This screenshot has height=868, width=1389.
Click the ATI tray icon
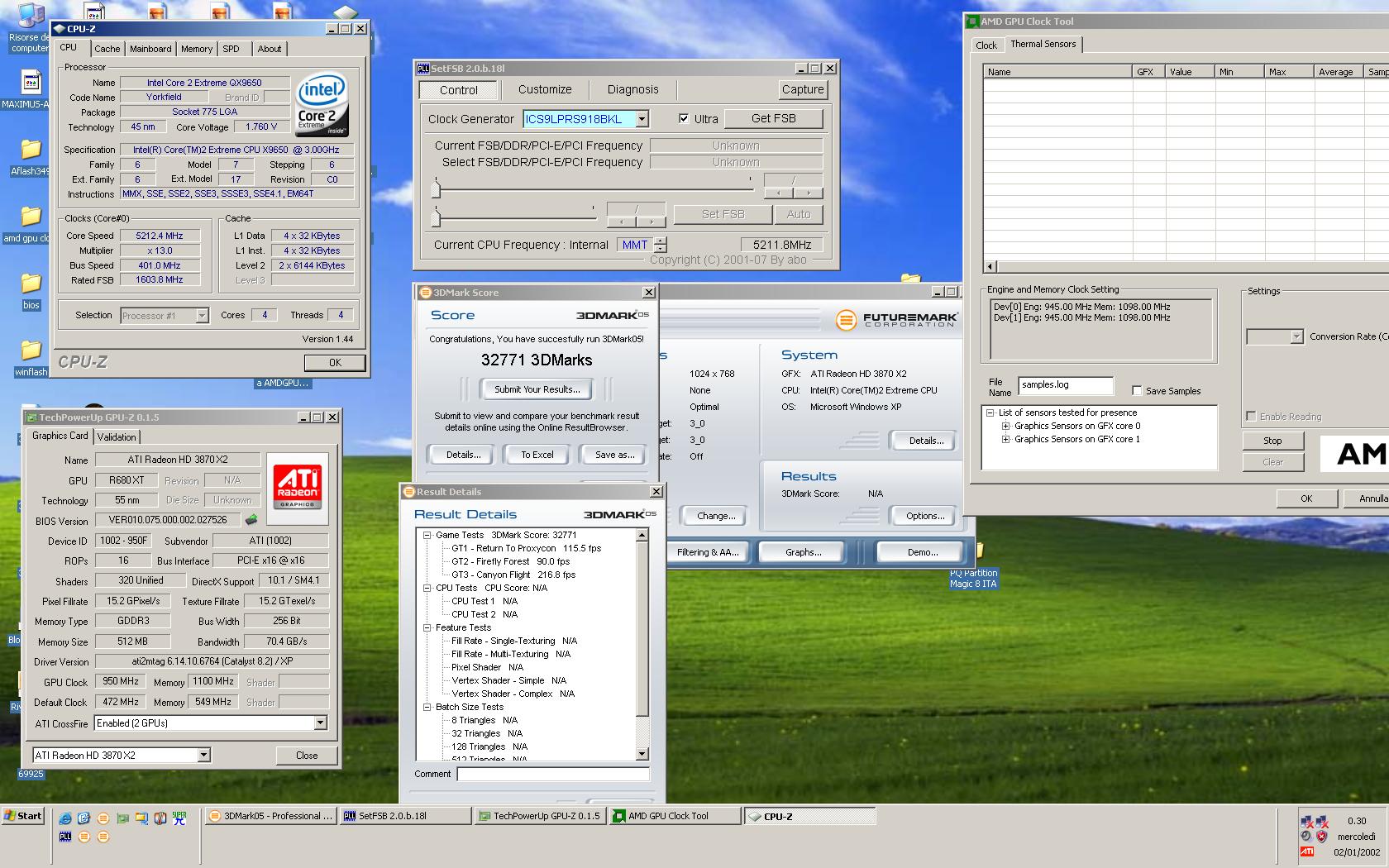(x=1307, y=851)
